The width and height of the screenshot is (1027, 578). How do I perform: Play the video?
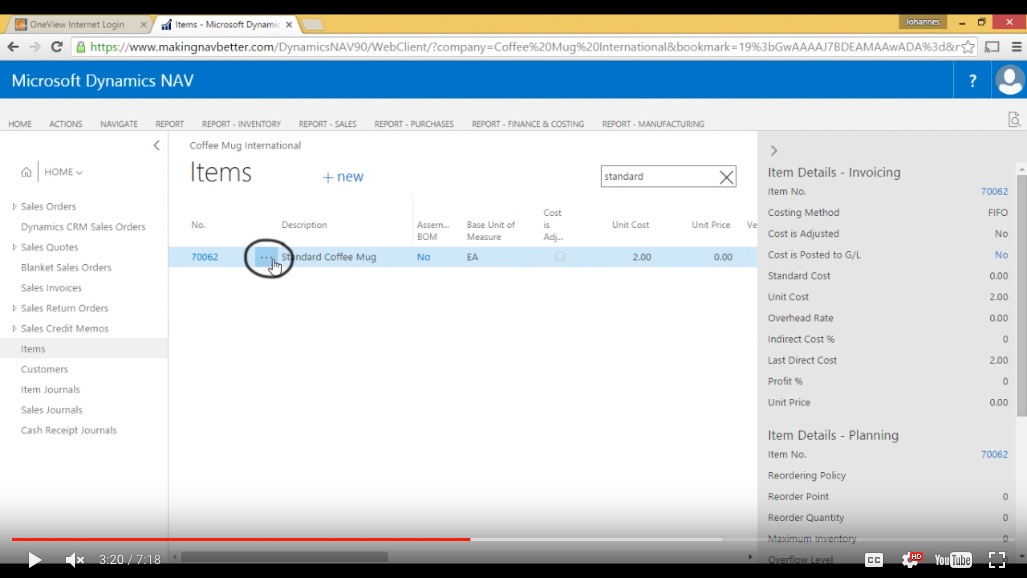tap(34, 560)
